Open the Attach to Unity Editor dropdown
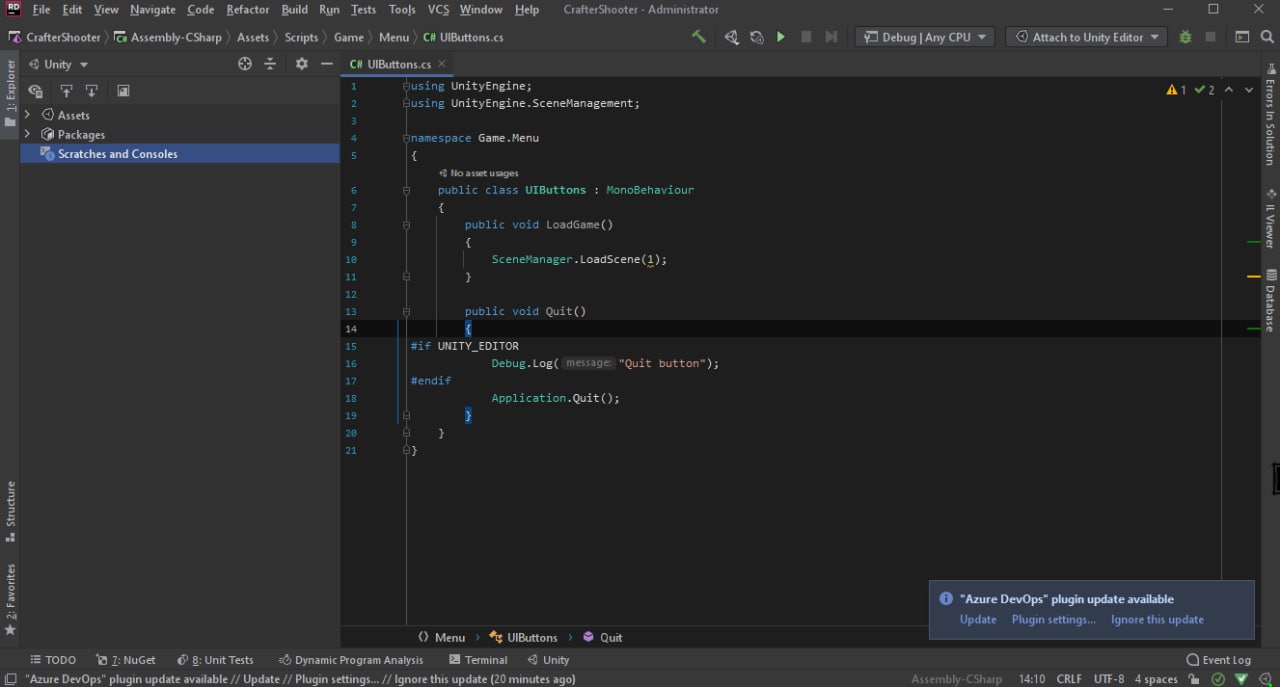The image size is (1280, 687). (1086, 37)
